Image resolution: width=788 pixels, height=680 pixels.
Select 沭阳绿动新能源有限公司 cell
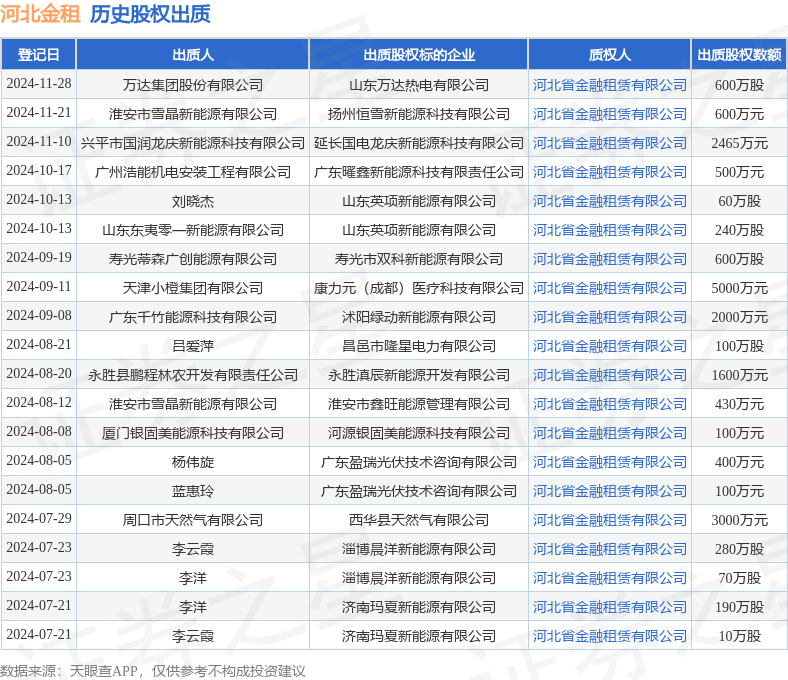419,317
